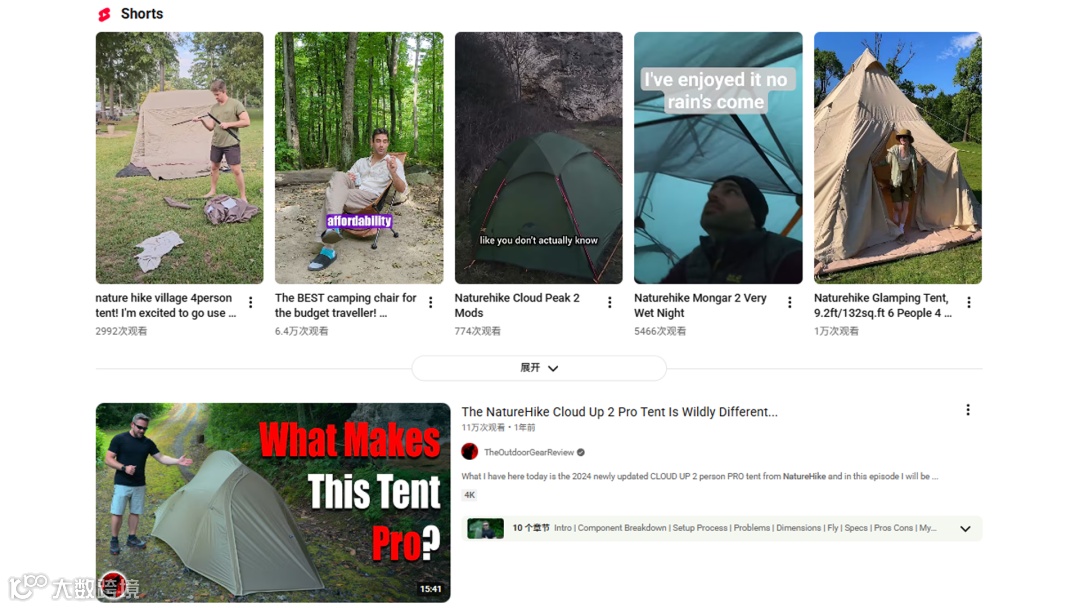Expand the Shorts shelf with 展开 button
The width and height of the screenshot is (1080, 608).
coord(539,368)
